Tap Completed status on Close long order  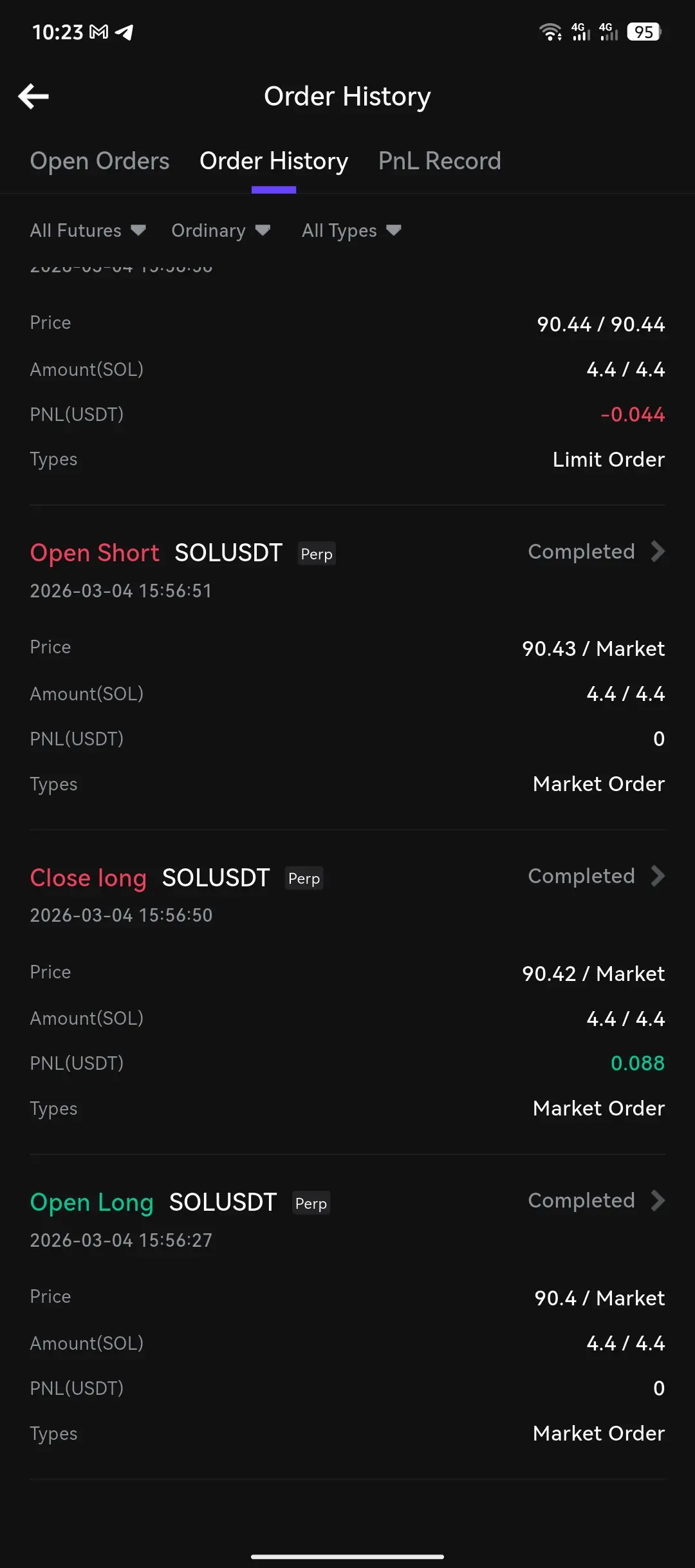[581, 876]
